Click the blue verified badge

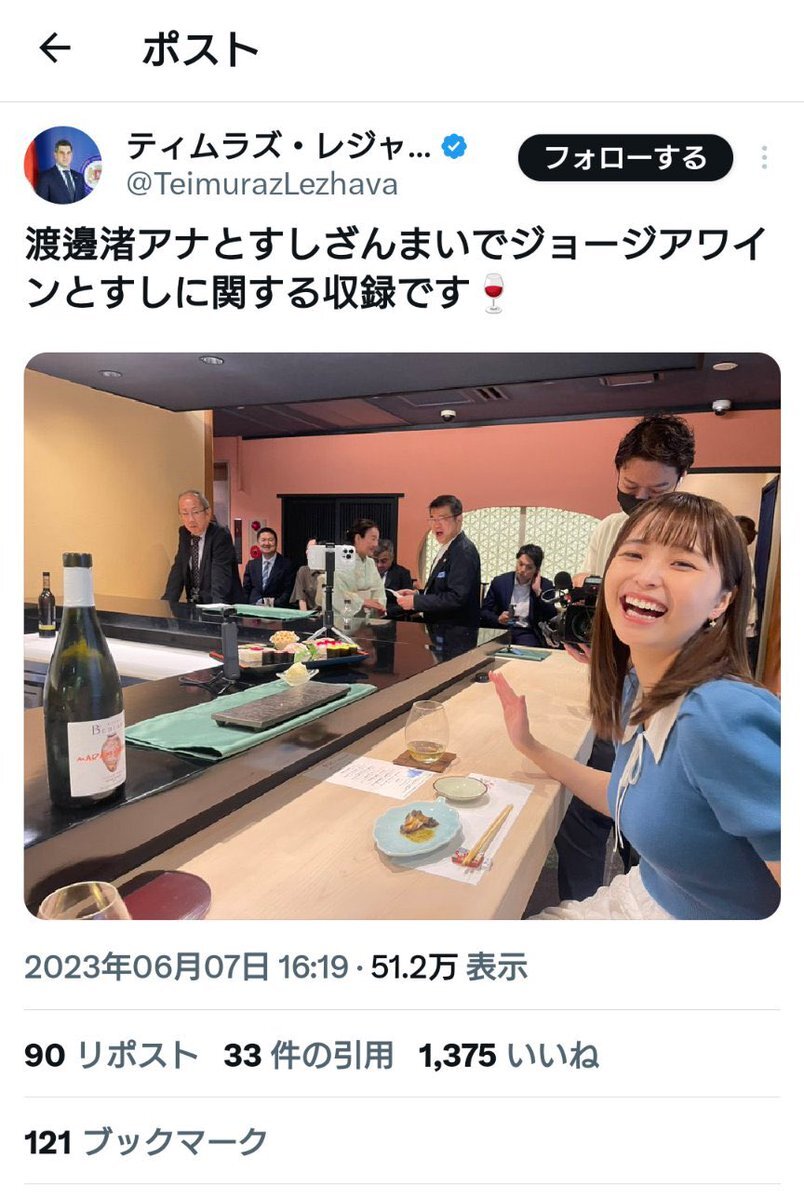[x=454, y=145]
